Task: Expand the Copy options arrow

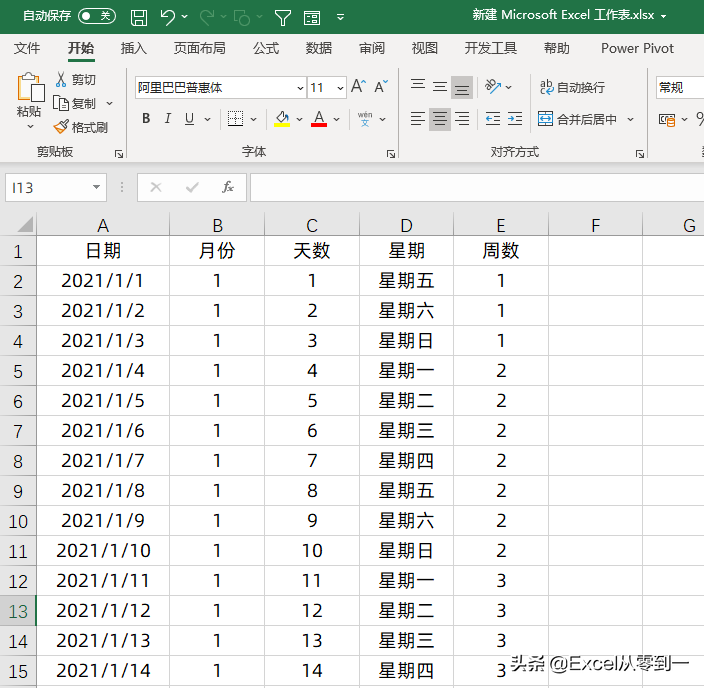Action: [109, 104]
